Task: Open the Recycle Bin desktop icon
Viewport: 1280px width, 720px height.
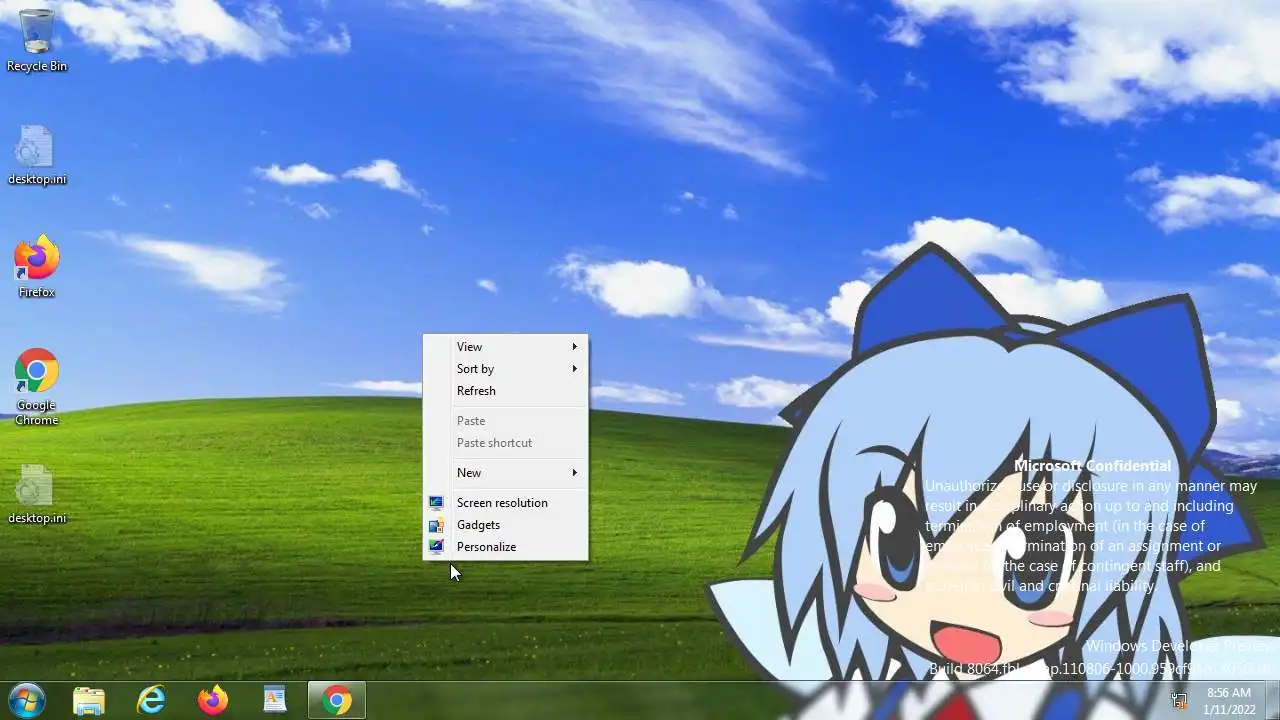Action: [37, 40]
